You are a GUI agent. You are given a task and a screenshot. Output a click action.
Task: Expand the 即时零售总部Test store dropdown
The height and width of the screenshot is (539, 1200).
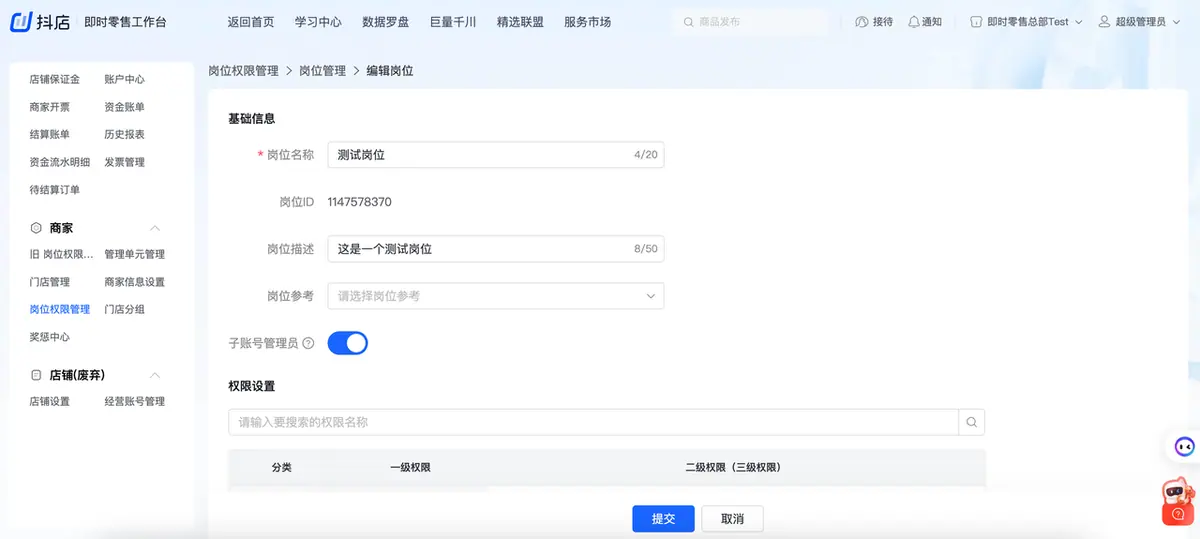tap(1078, 22)
